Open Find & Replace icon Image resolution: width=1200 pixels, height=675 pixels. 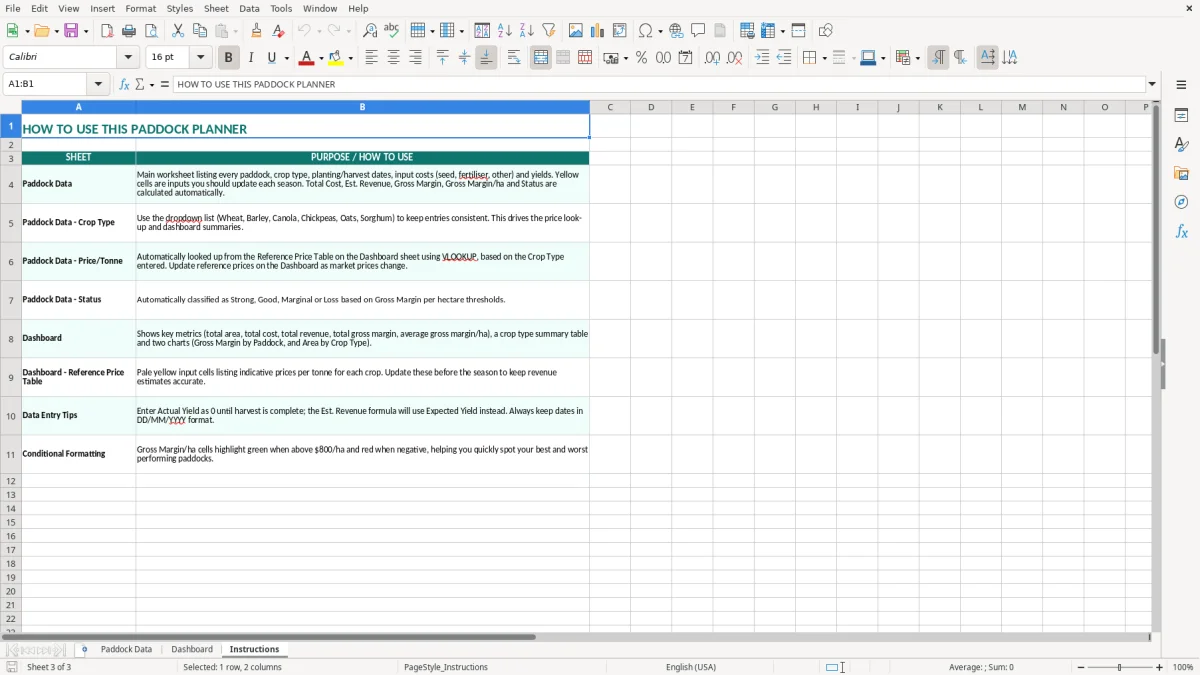click(x=370, y=31)
